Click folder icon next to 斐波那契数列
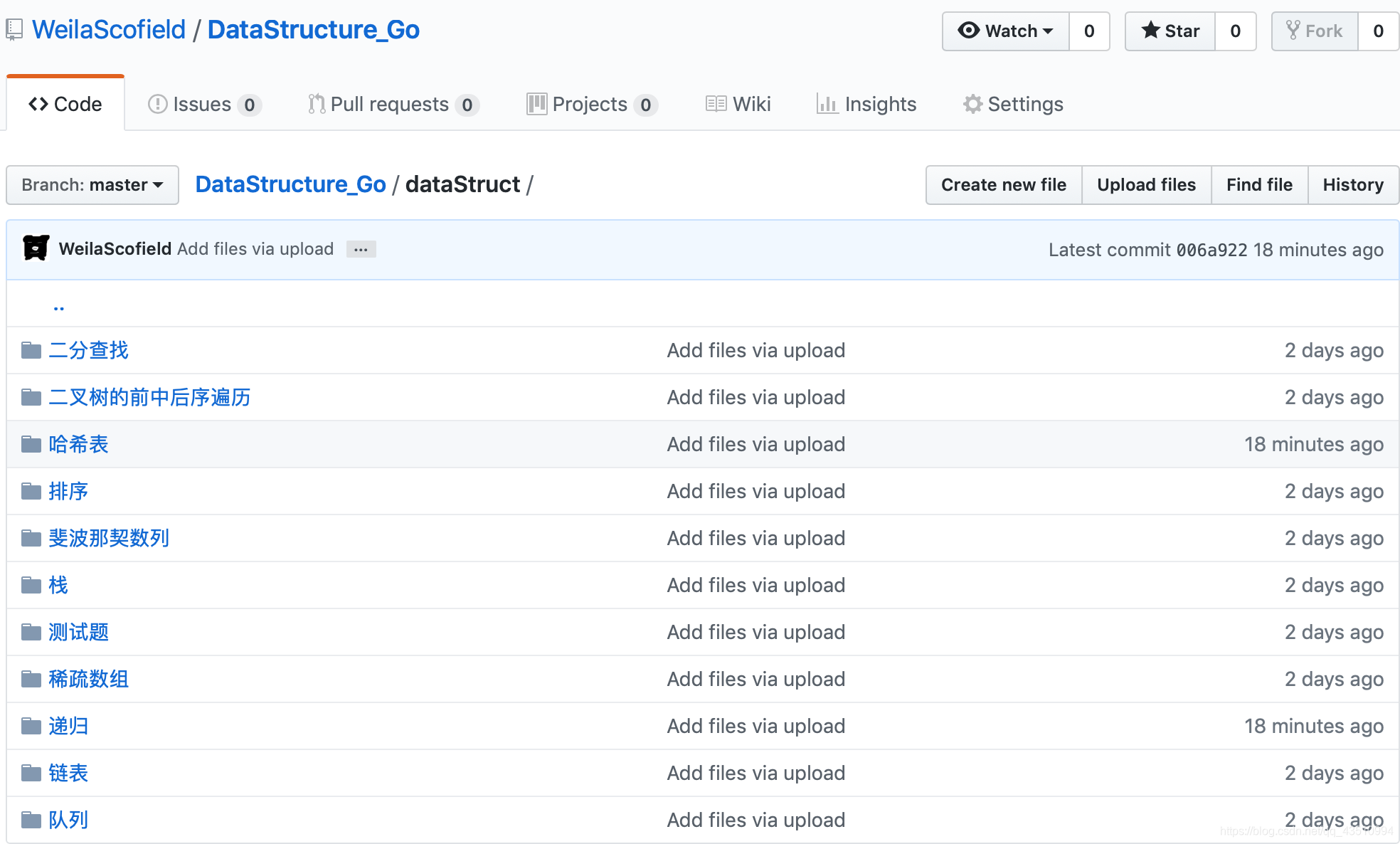 (x=31, y=538)
